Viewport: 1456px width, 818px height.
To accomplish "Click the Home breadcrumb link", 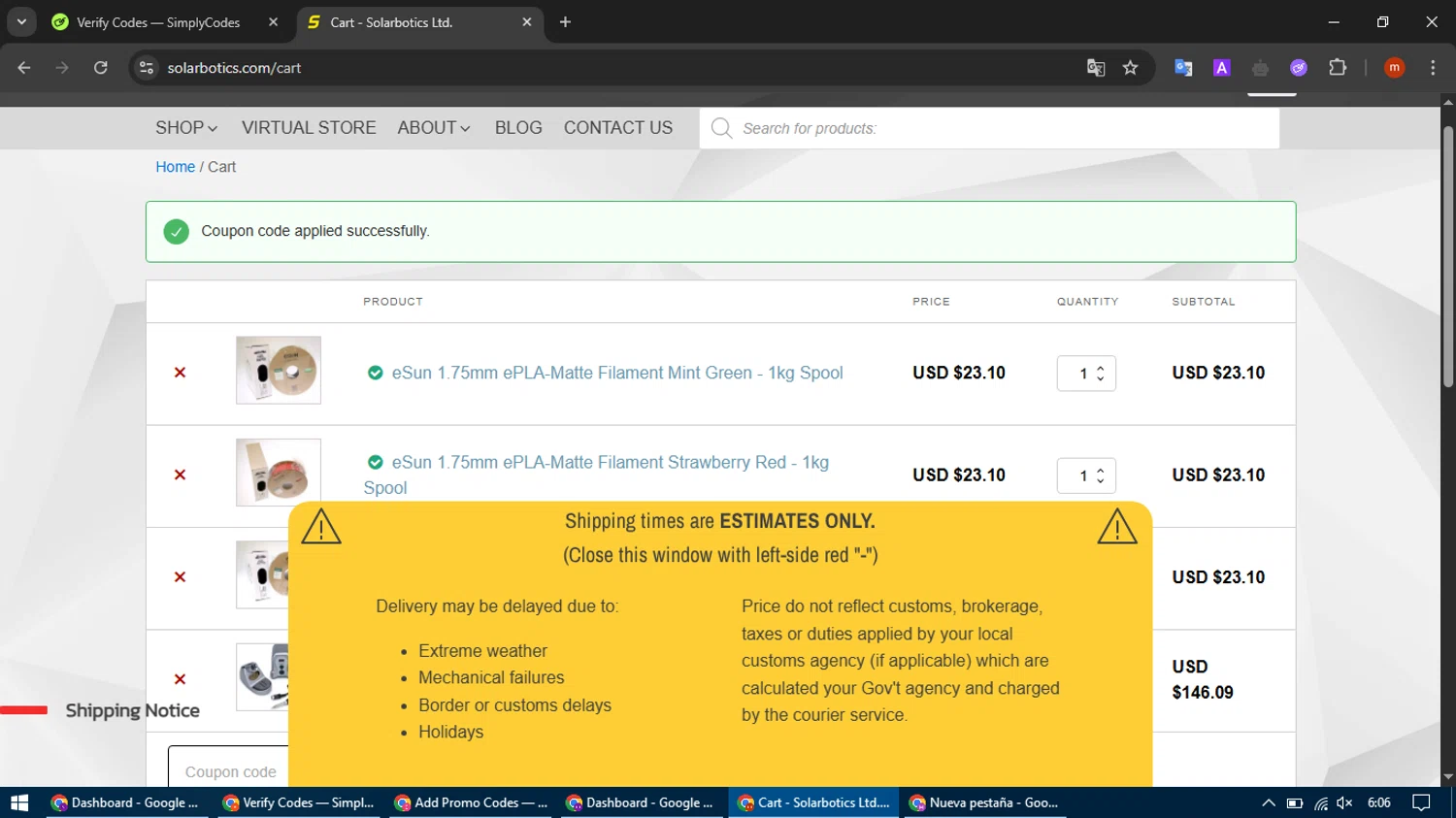I will 176,167.
